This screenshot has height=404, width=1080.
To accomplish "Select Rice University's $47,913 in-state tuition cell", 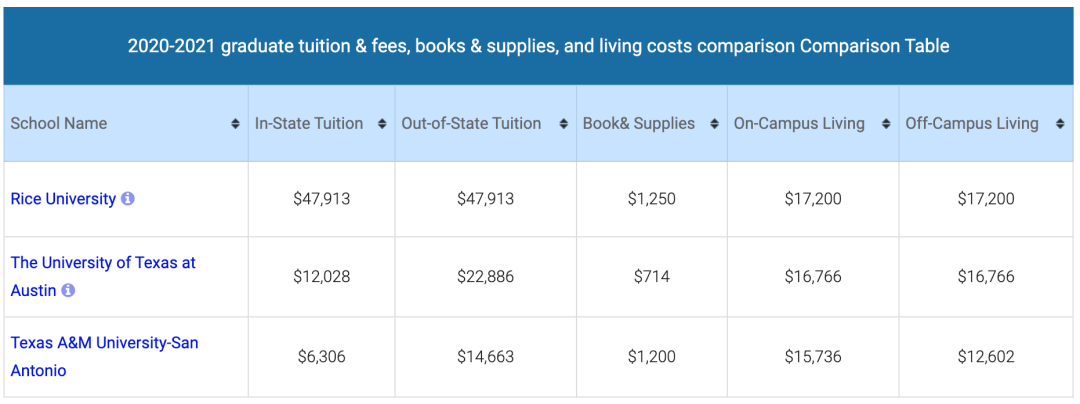I will point(322,199).
